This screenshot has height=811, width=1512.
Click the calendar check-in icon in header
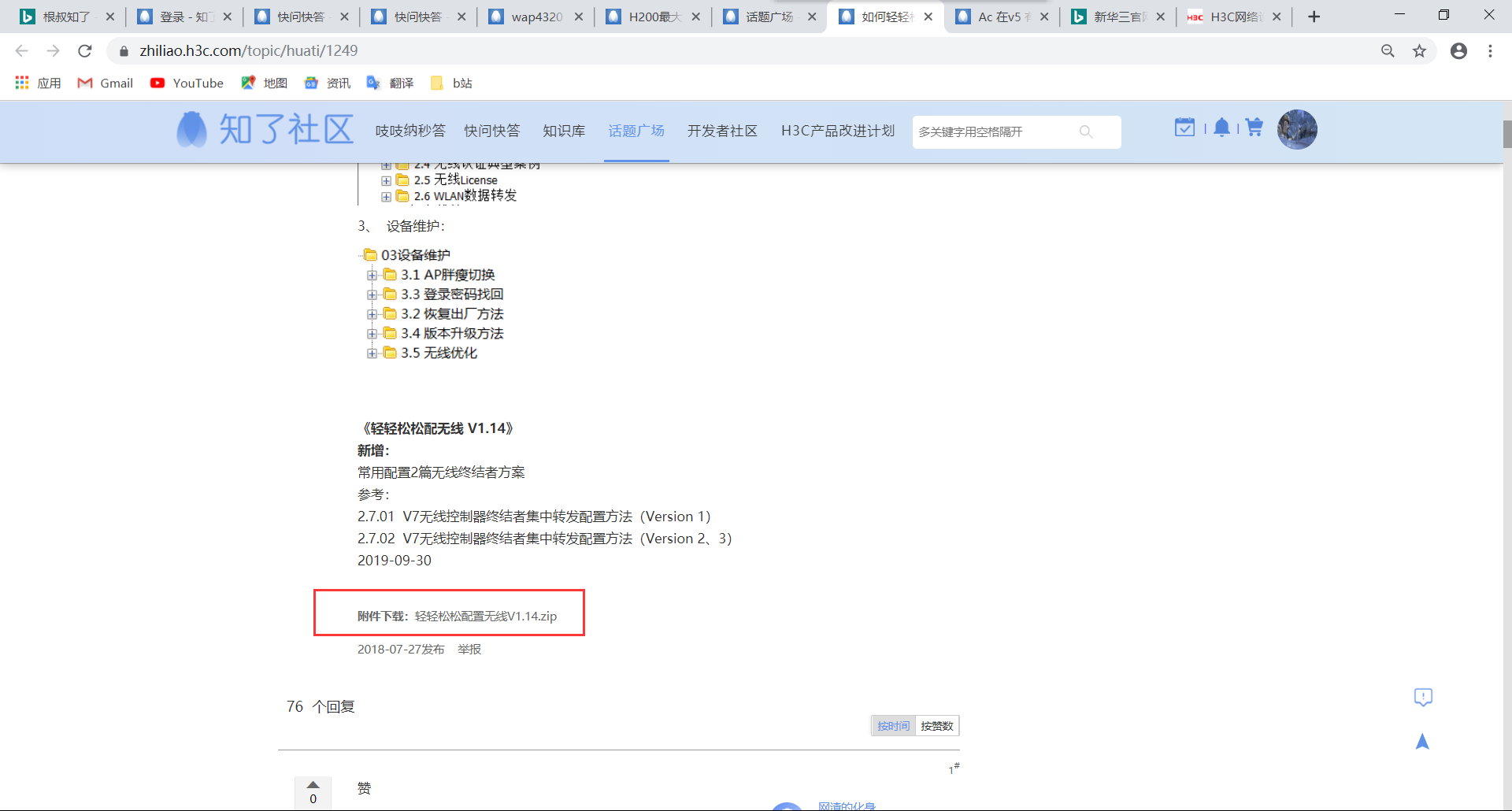(x=1184, y=128)
